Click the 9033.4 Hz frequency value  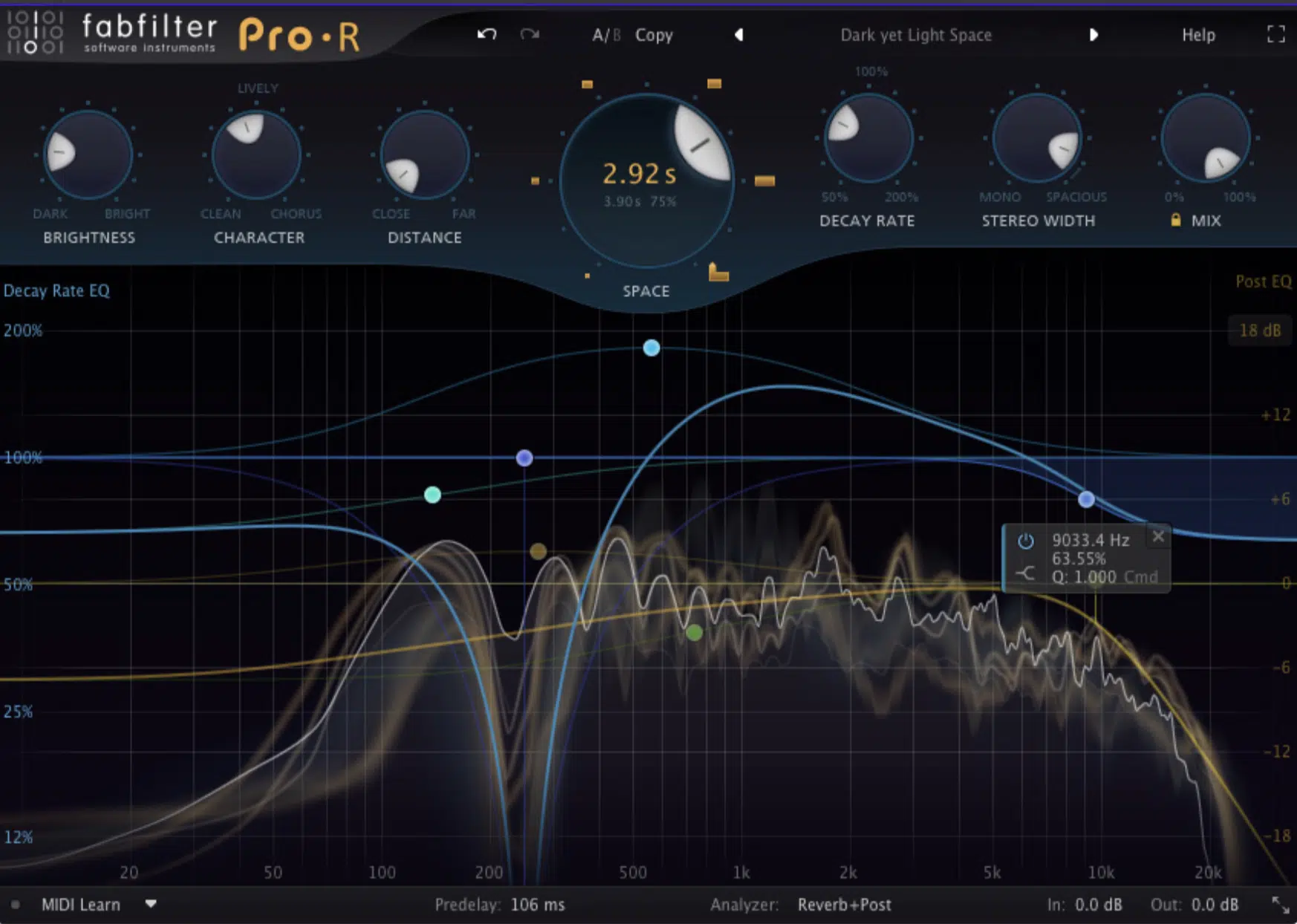(x=1090, y=540)
